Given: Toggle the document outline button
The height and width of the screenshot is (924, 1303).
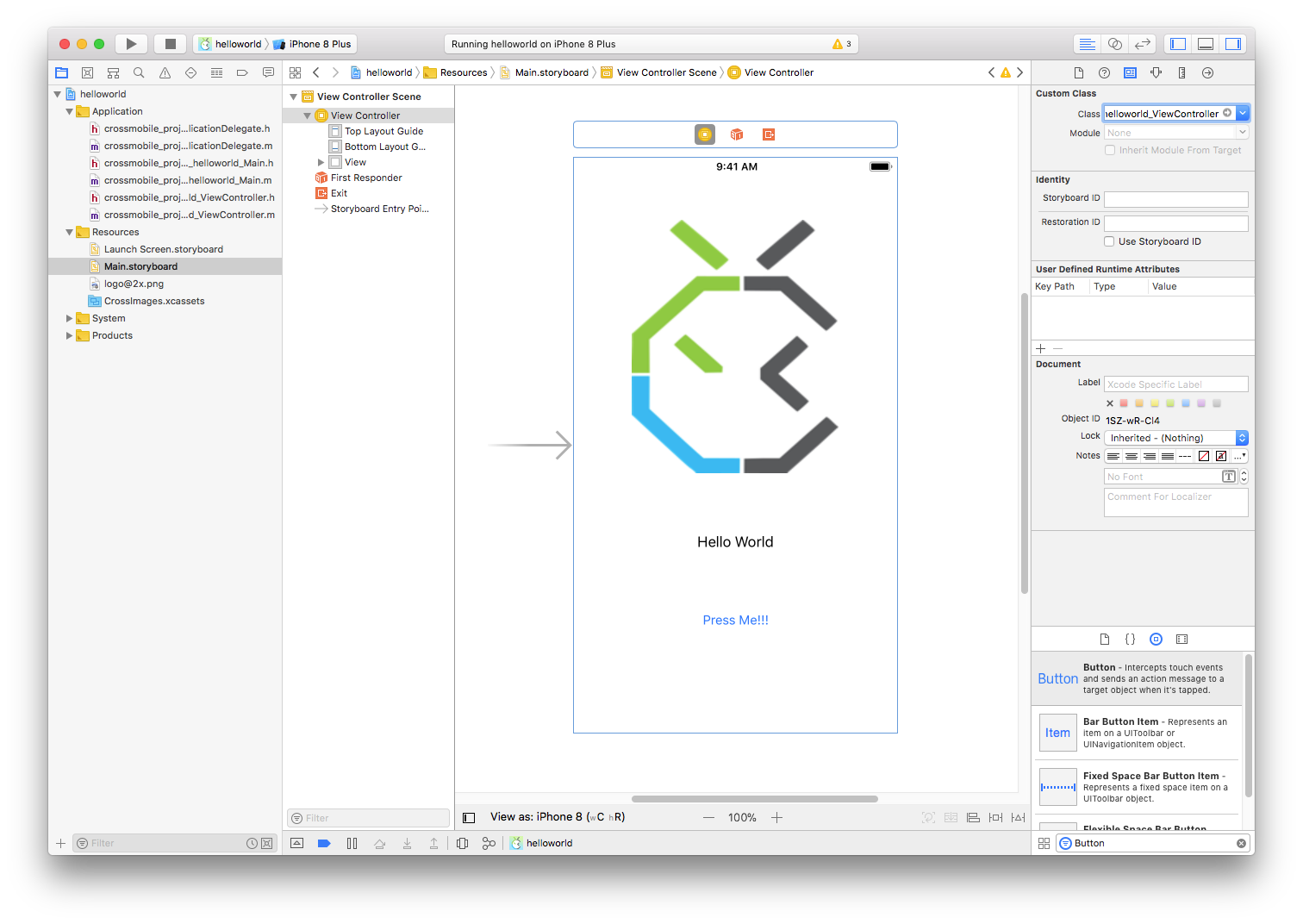Looking at the screenshot, I should point(469,817).
